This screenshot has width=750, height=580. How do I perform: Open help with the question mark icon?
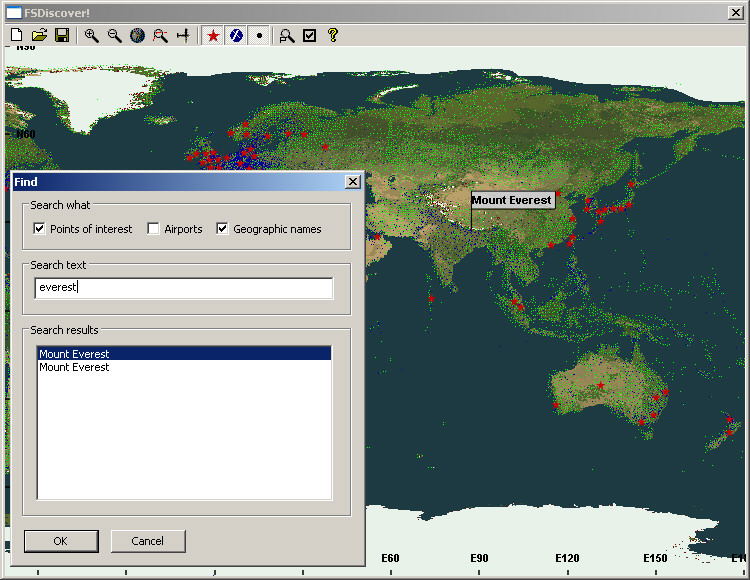coord(333,35)
